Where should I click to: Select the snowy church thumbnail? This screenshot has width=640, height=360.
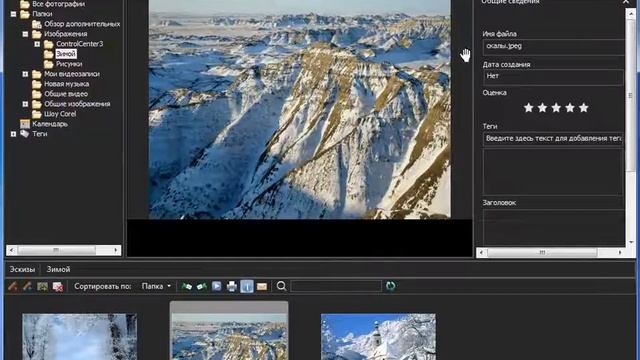pos(378,337)
